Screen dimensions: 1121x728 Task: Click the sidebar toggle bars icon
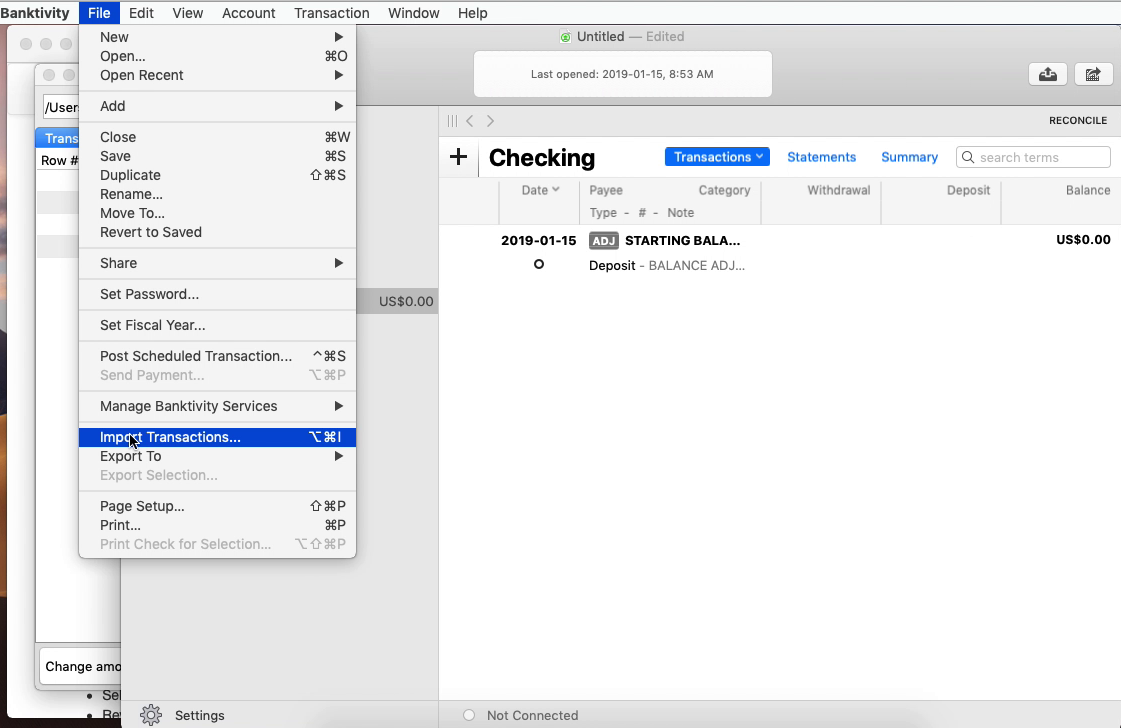(452, 121)
